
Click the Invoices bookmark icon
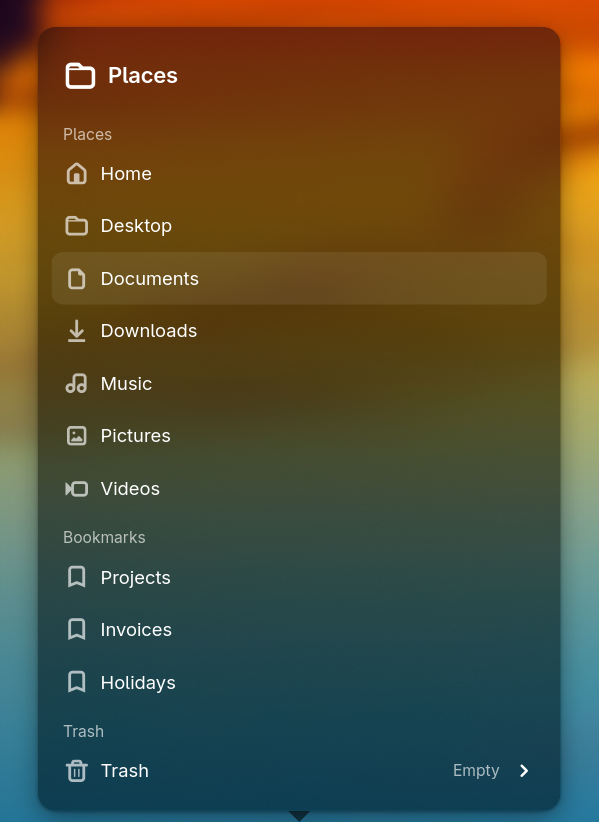click(77, 629)
